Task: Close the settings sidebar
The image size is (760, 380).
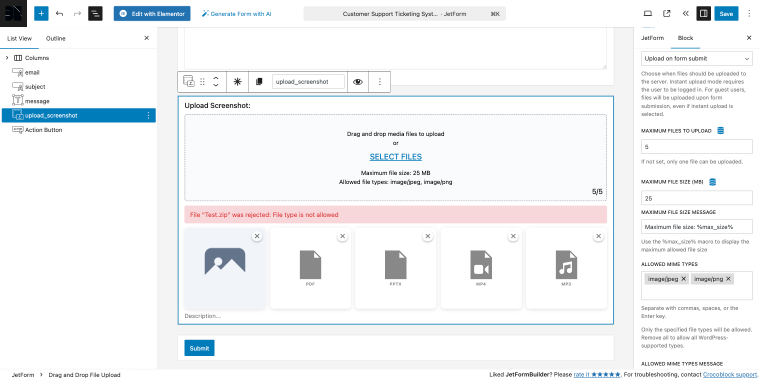Action: click(748, 38)
